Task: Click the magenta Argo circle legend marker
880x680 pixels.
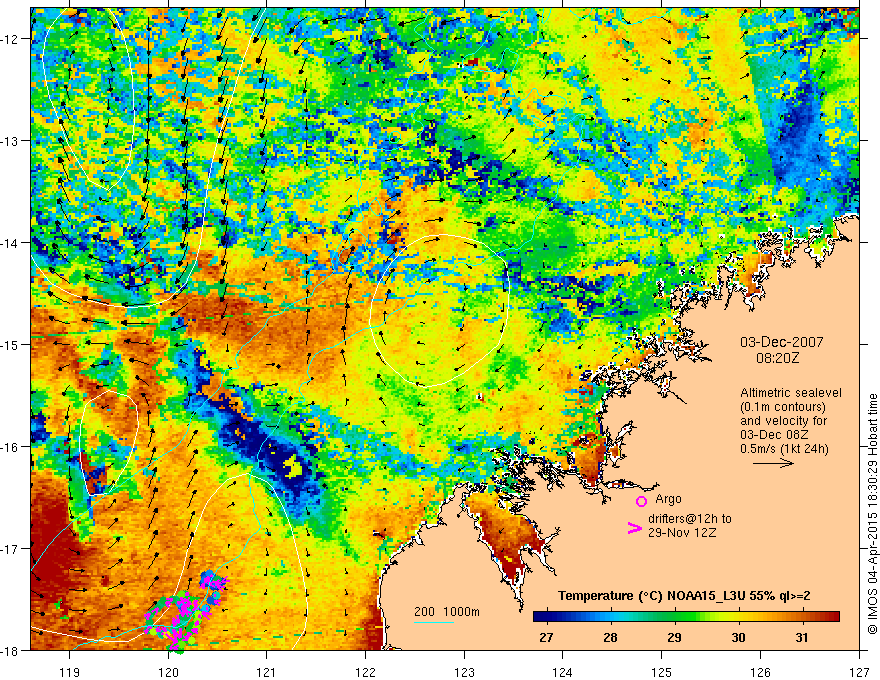Action: pos(641,501)
